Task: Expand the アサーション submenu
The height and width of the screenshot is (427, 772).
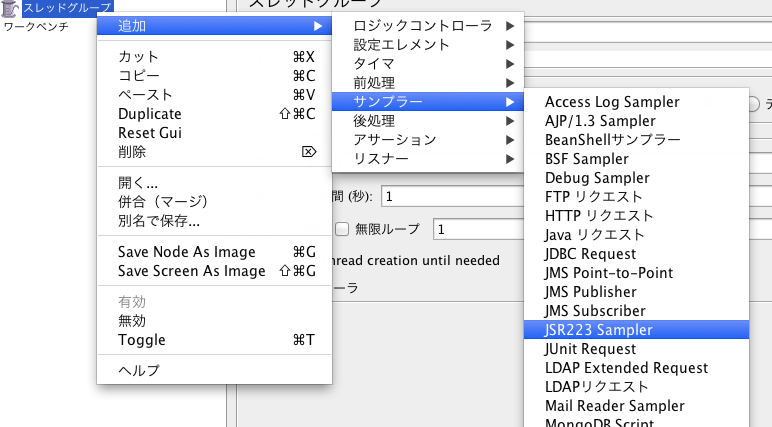Action: click(x=427, y=140)
